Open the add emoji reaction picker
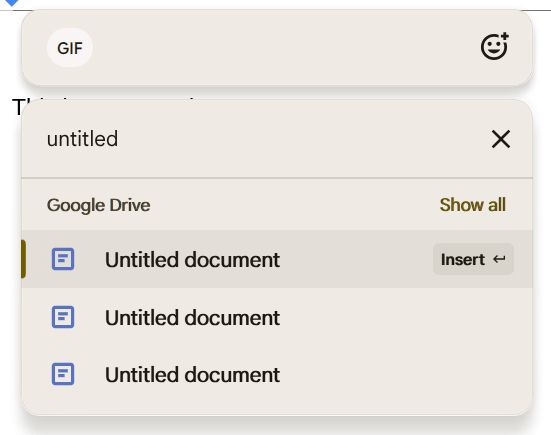 point(495,46)
